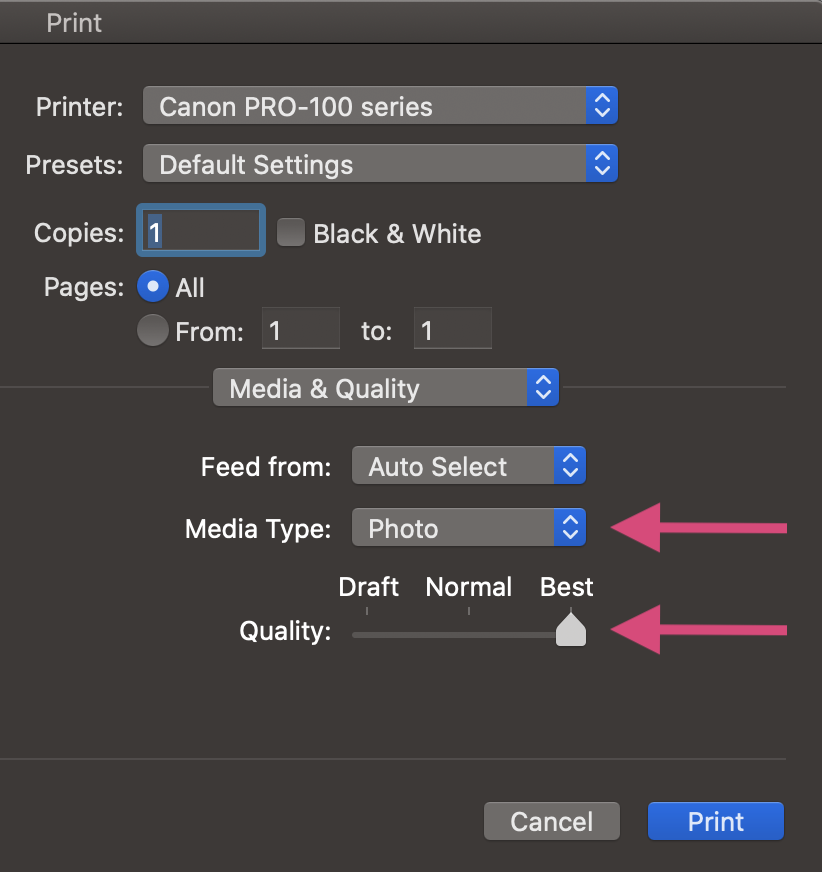822x872 pixels.
Task: Click the page range 'to' input field
Action: click(x=453, y=328)
